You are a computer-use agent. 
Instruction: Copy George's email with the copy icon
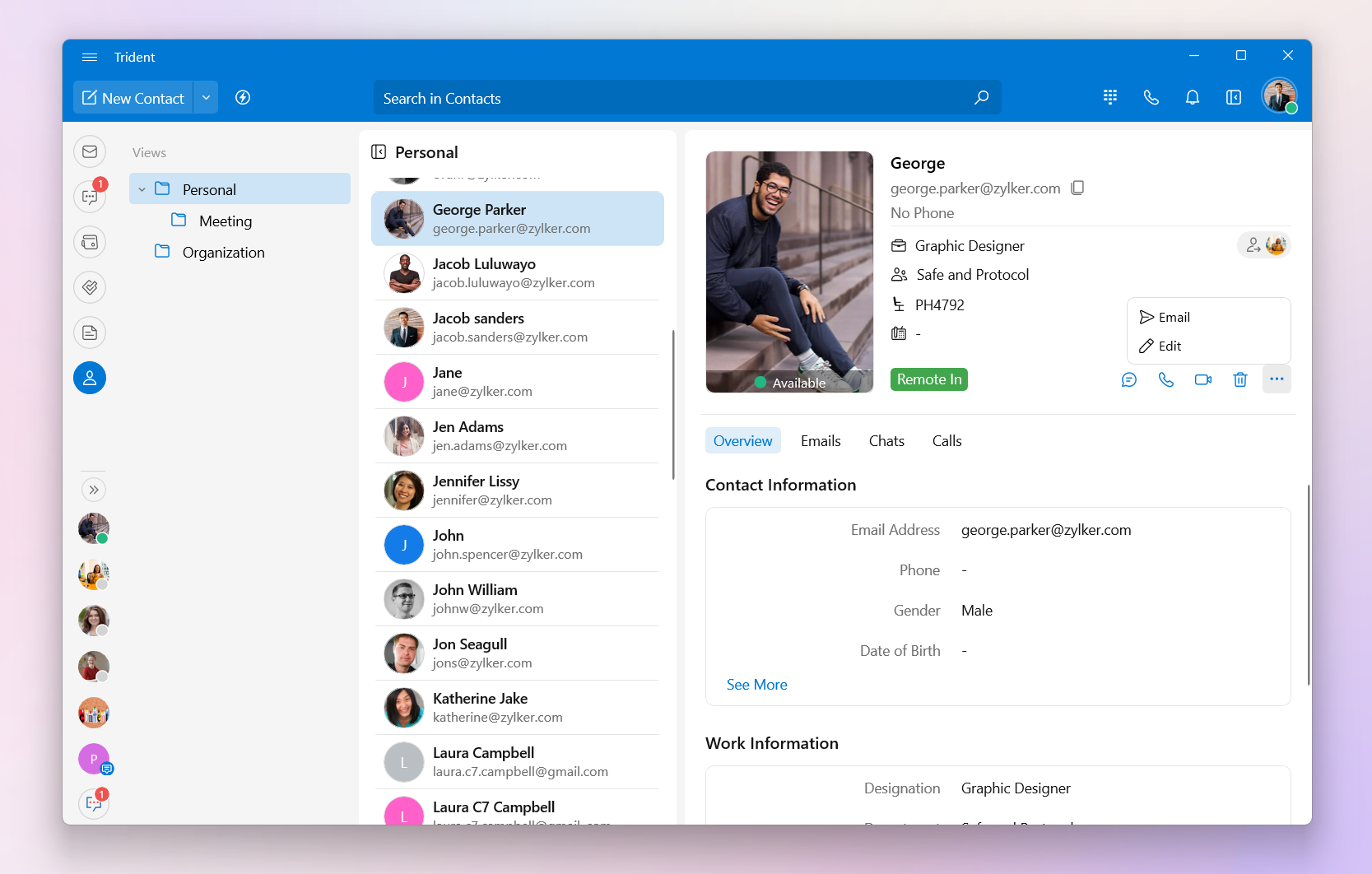[1077, 188]
